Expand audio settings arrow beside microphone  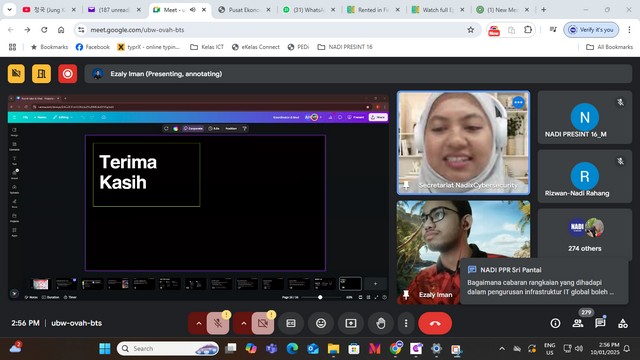click(198, 323)
